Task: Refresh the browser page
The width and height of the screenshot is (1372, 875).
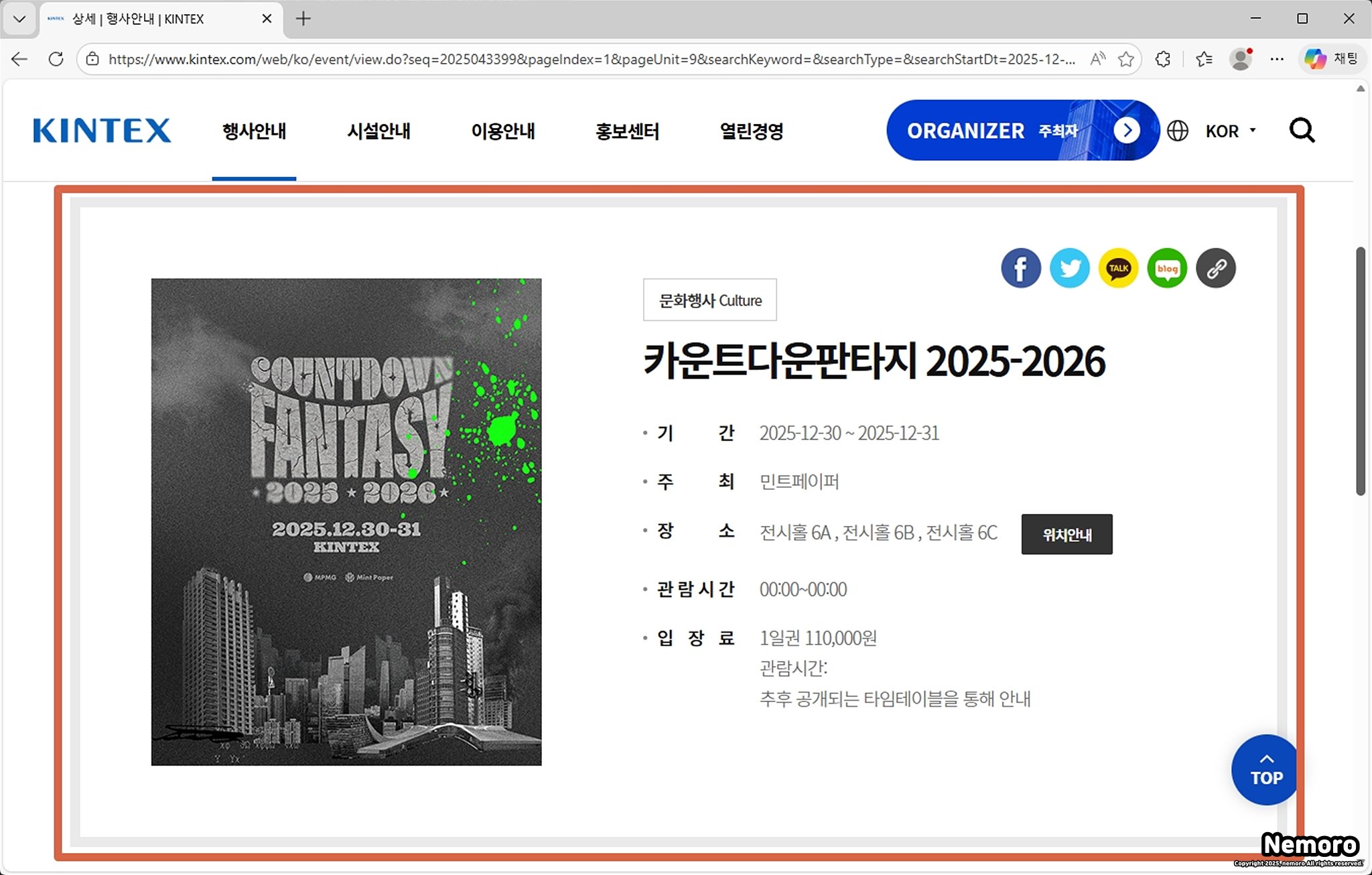Action: [x=56, y=59]
